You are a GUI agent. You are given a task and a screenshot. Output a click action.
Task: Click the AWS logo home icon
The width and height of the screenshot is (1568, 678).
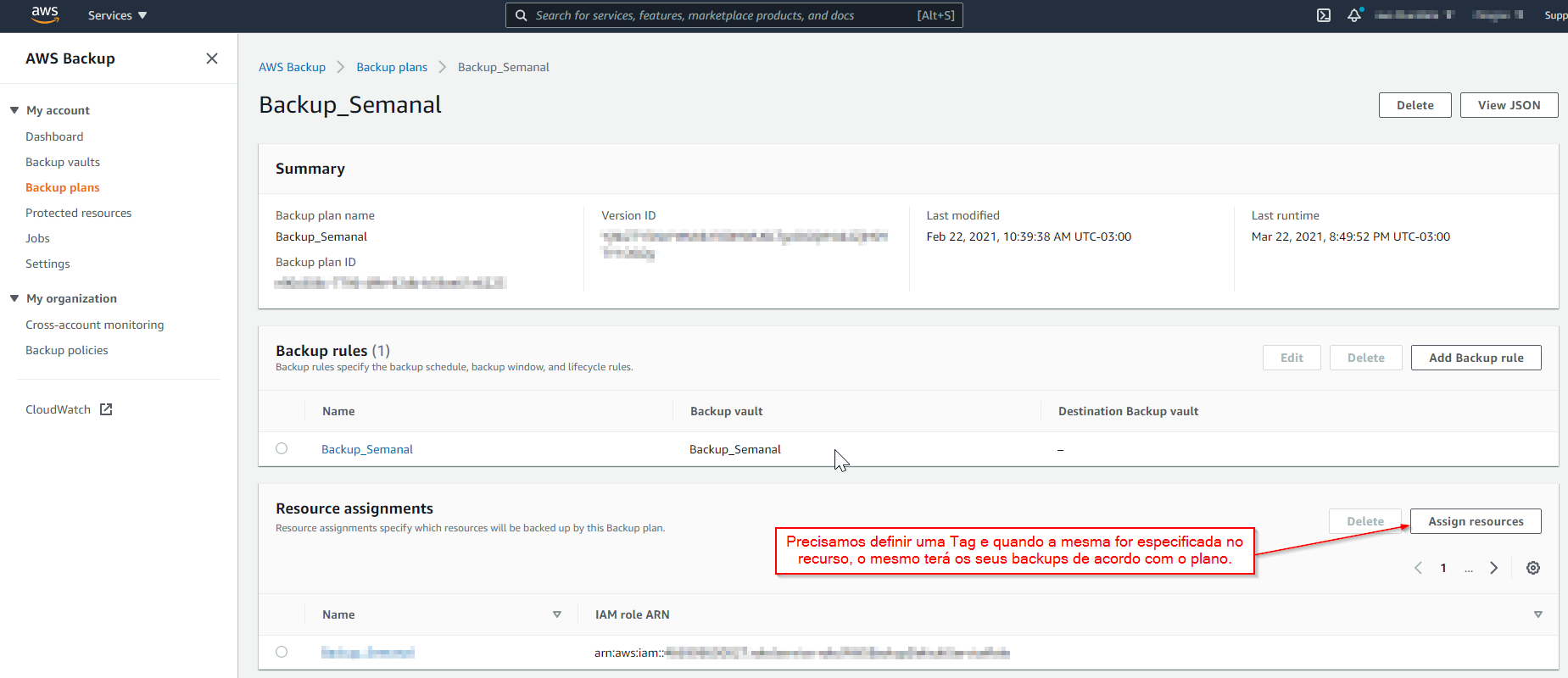[44, 15]
